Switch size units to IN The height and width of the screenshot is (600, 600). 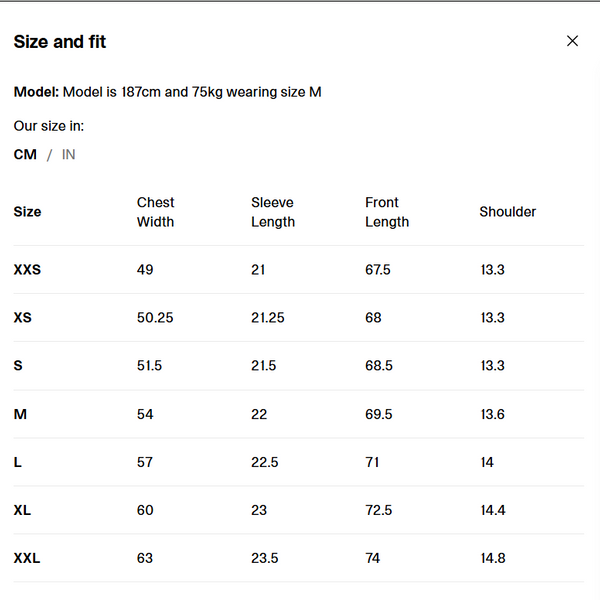(x=68, y=155)
